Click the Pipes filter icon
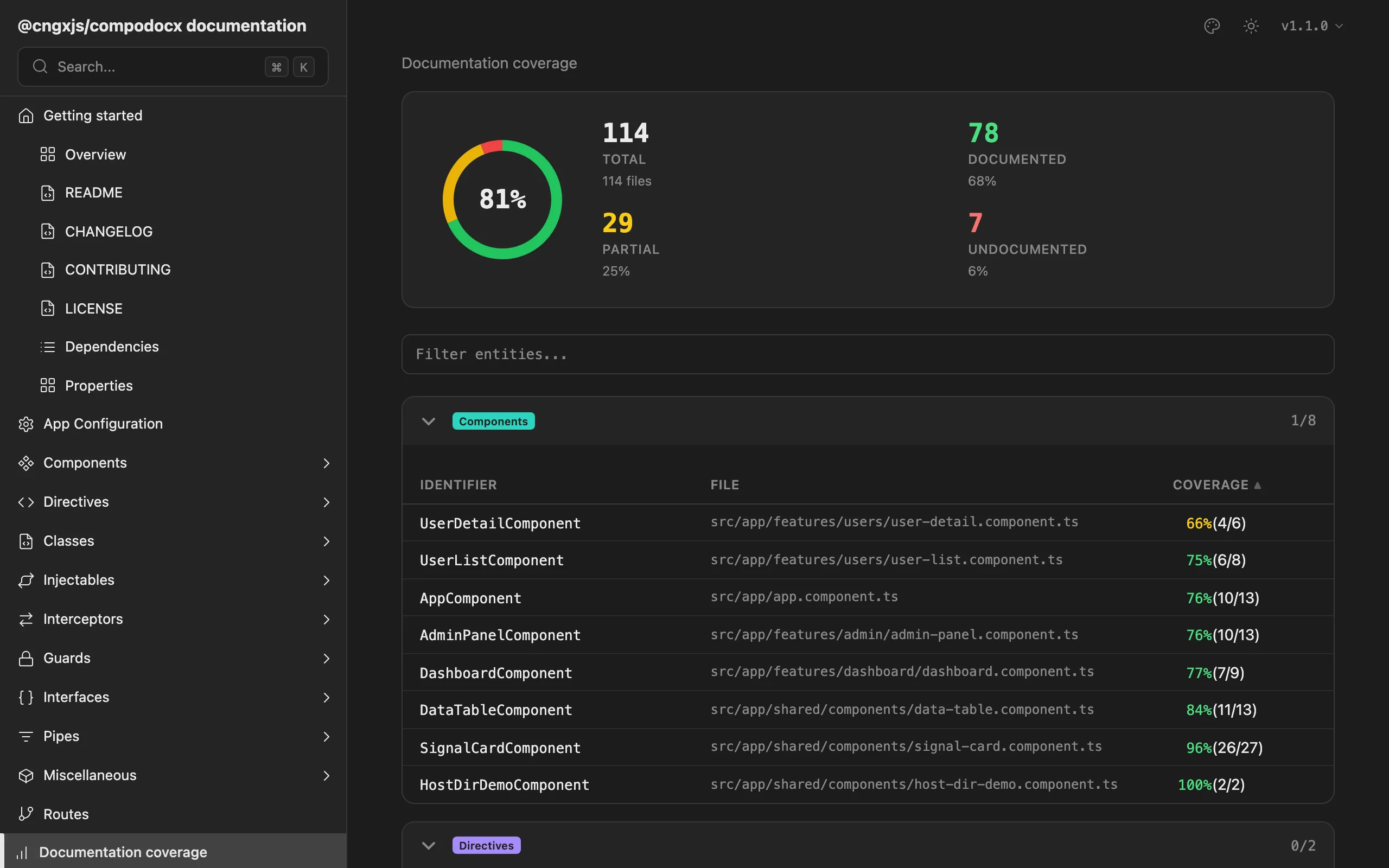 pyautogui.click(x=26, y=736)
